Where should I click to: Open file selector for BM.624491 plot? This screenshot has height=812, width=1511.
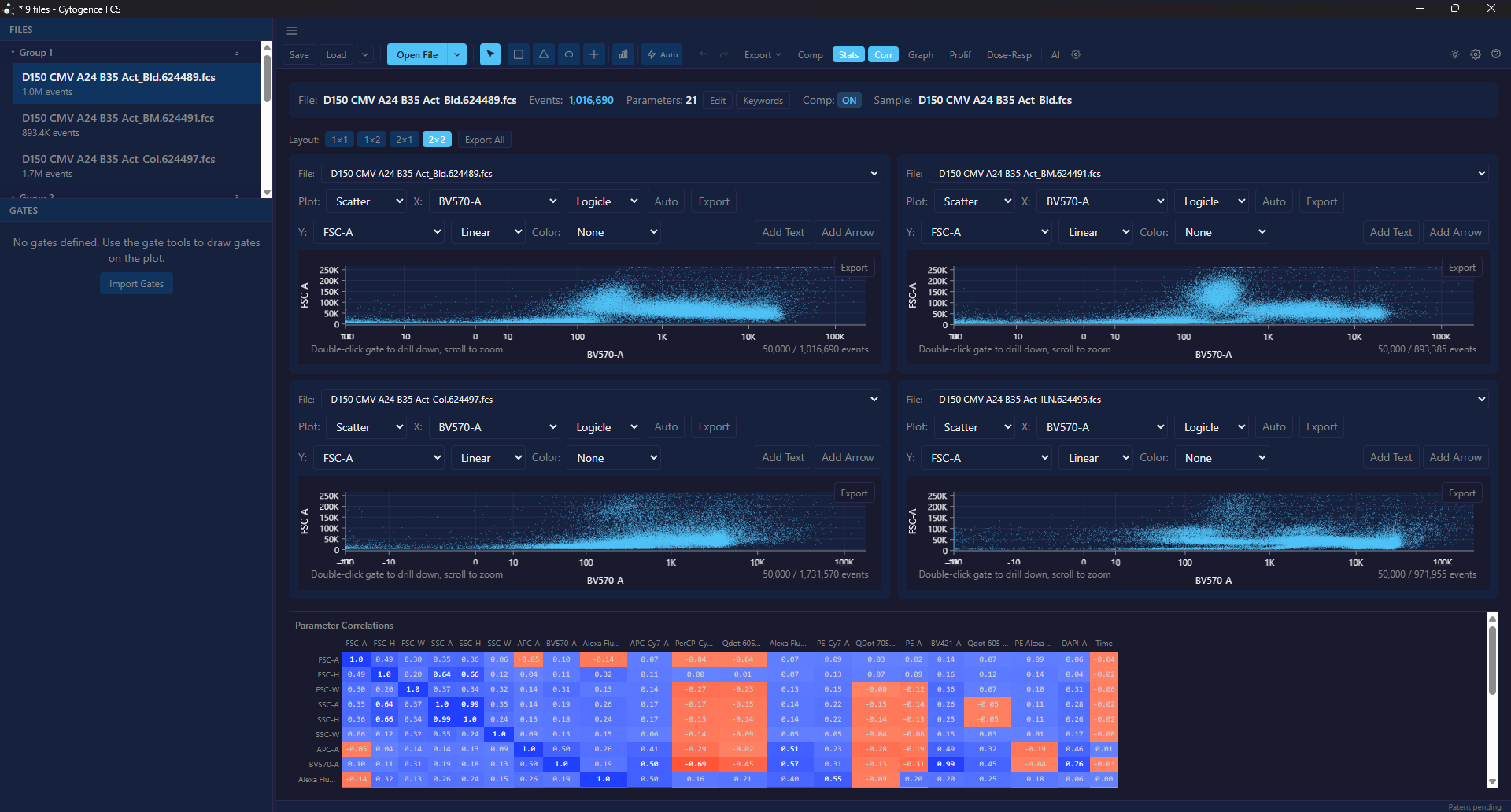[1209, 174]
